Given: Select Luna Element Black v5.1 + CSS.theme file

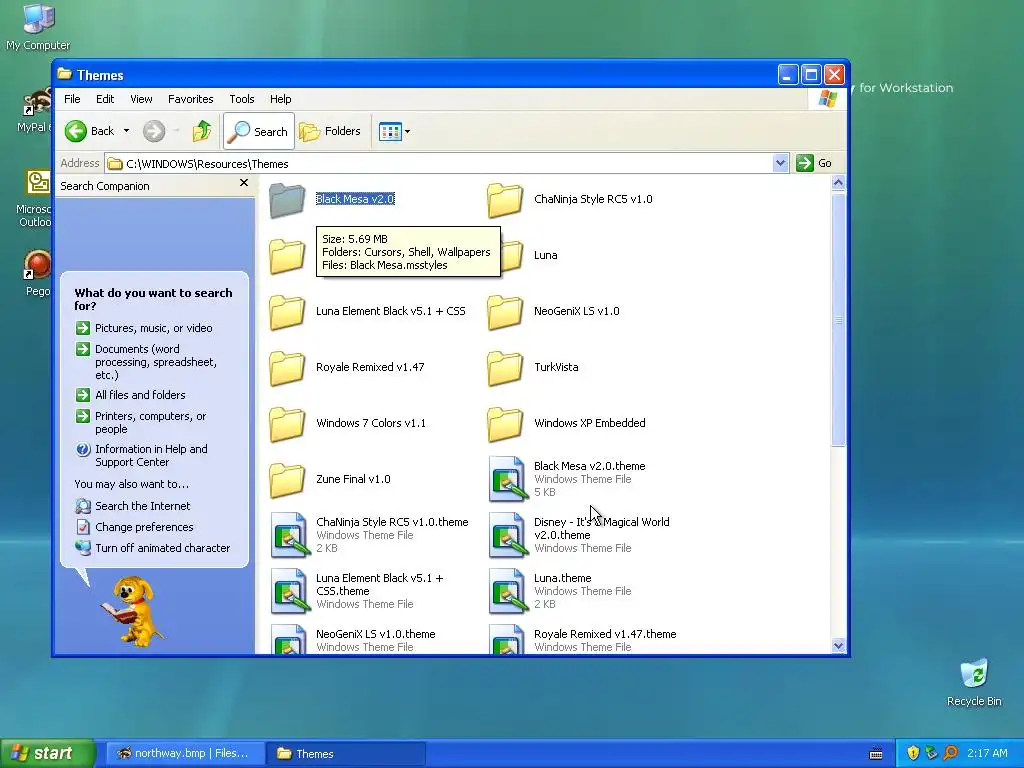Looking at the screenshot, I should [357, 591].
